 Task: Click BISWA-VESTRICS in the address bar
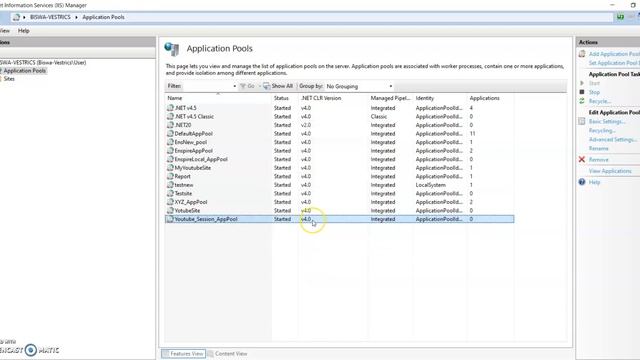tap(50, 17)
